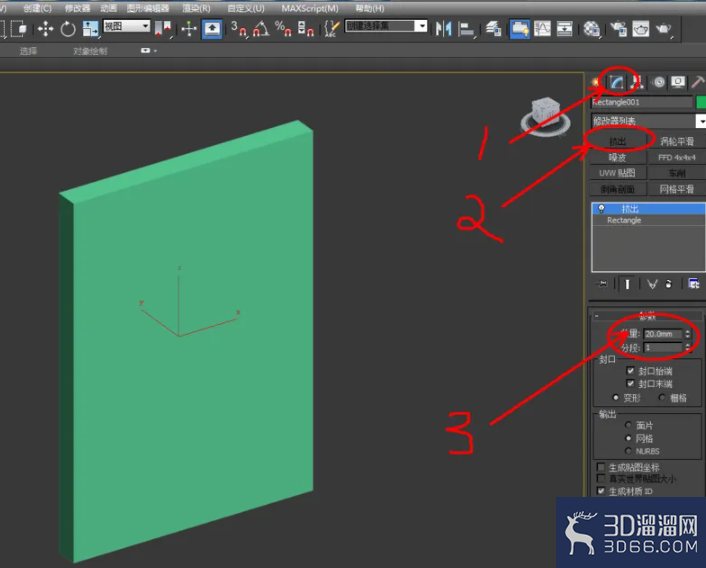Select 面片 output radio button
706x568 pixels.
[x=628, y=425]
